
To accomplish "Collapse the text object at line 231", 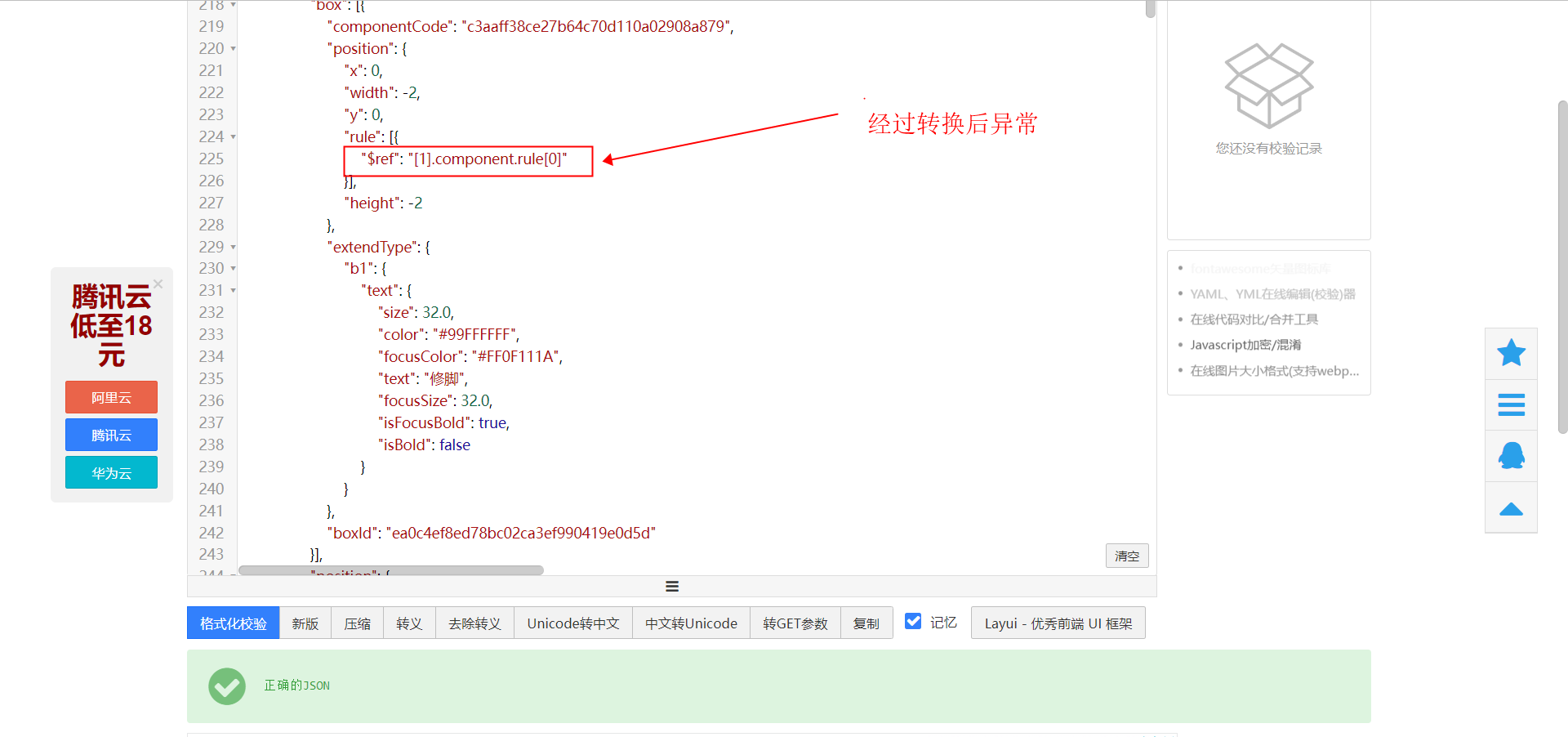I will coord(232,291).
